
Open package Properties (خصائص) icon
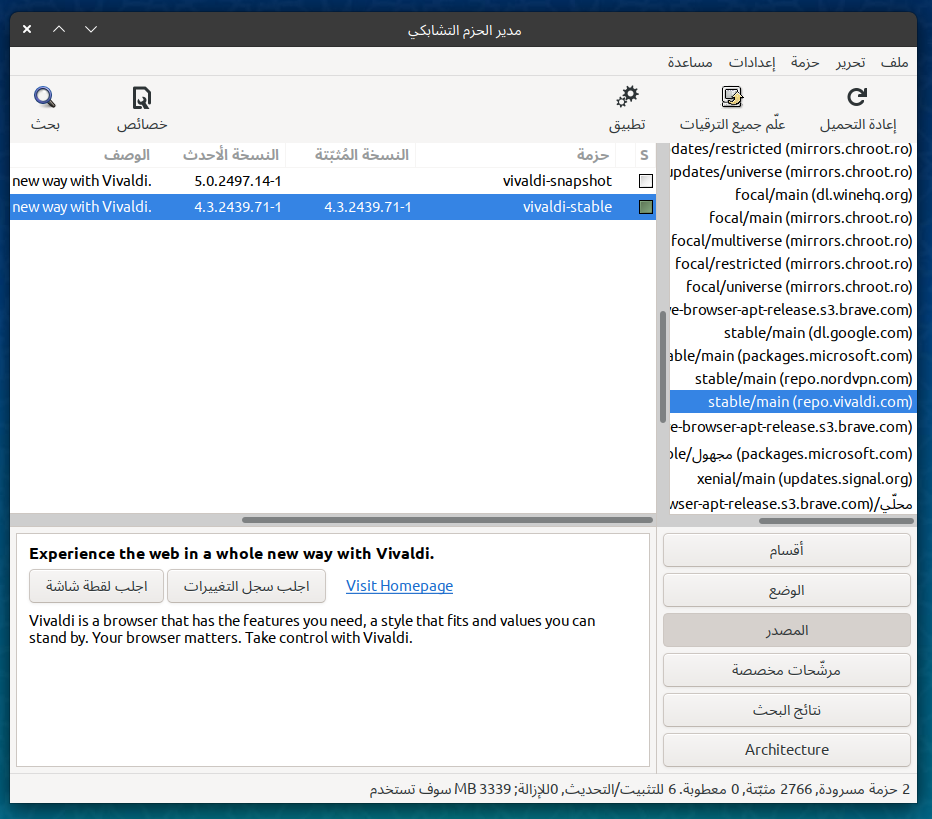tap(142, 98)
